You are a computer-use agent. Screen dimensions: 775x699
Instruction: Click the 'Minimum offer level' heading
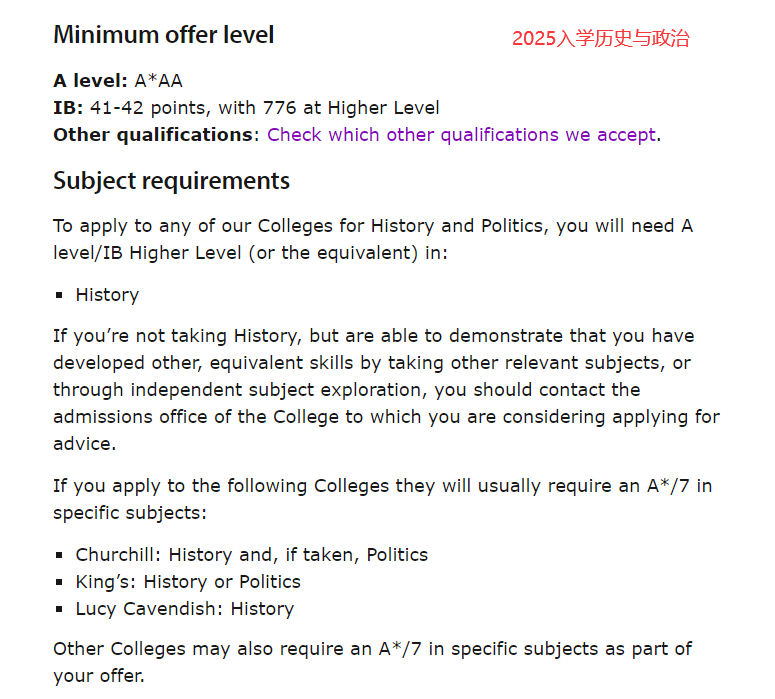[164, 35]
